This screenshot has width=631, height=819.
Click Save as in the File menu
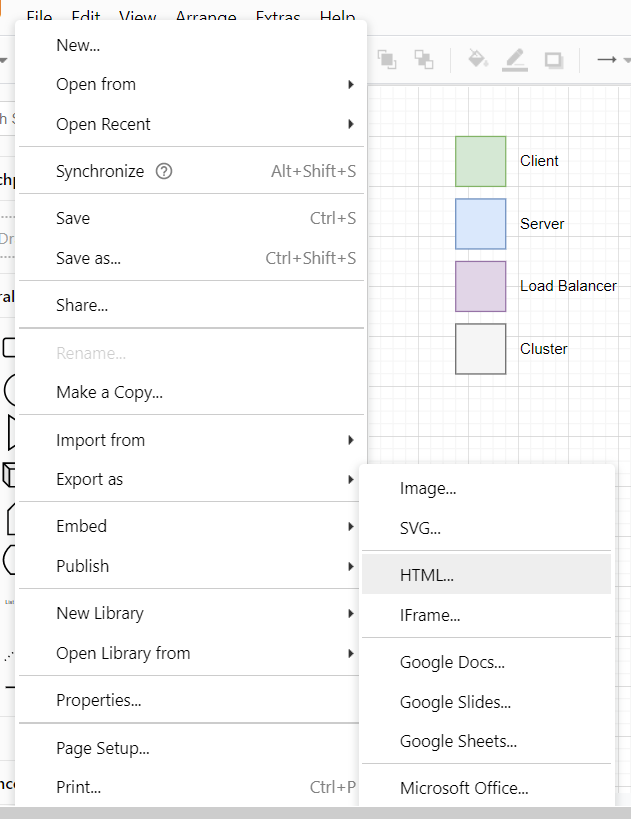tap(86, 258)
